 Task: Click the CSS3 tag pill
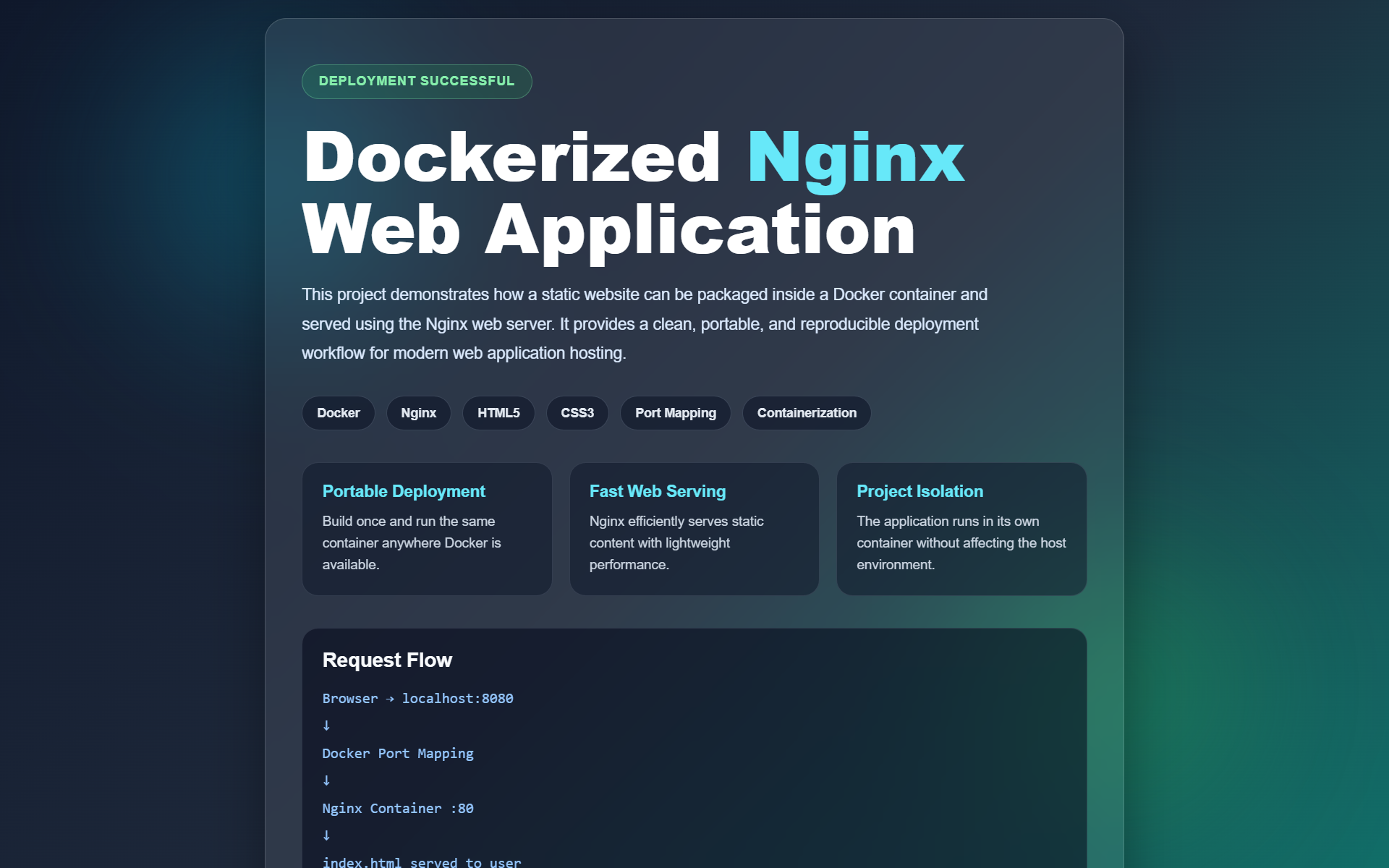click(577, 413)
